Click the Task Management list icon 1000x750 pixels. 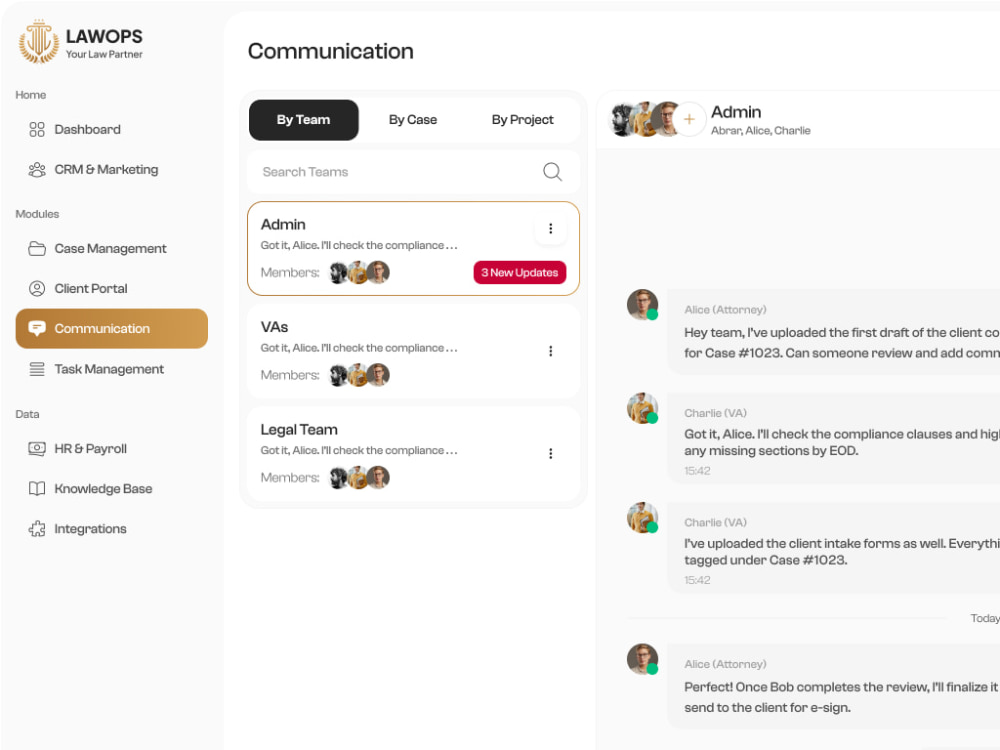pyautogui.click(x=37, y=369)
